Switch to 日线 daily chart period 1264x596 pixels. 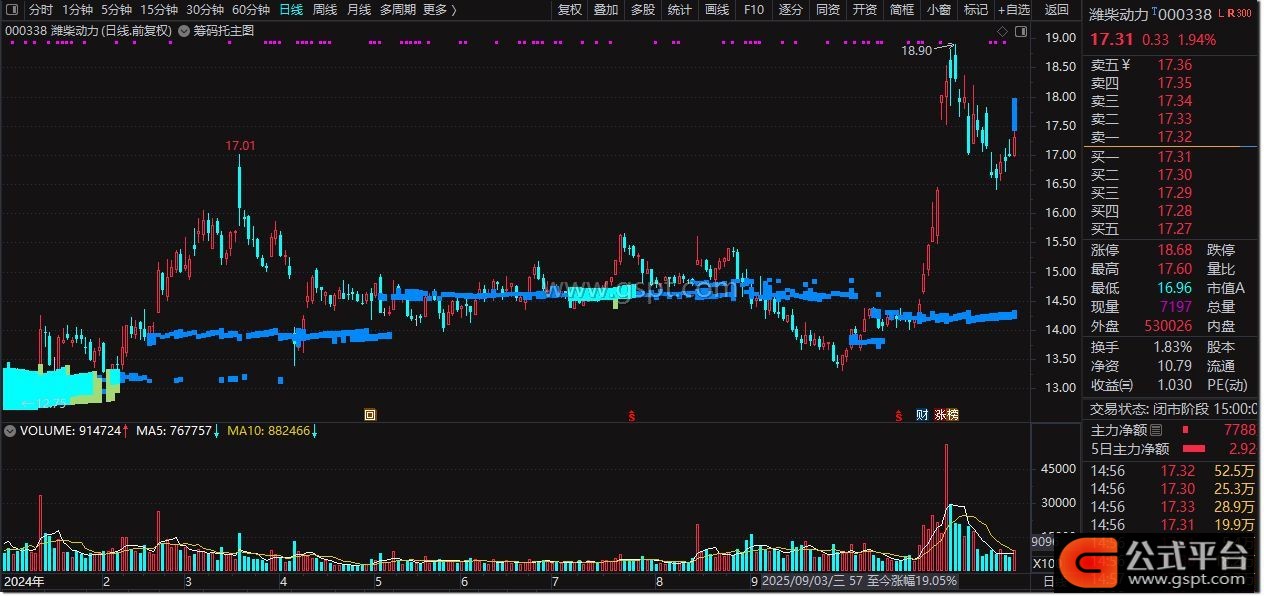coord(291,10)
